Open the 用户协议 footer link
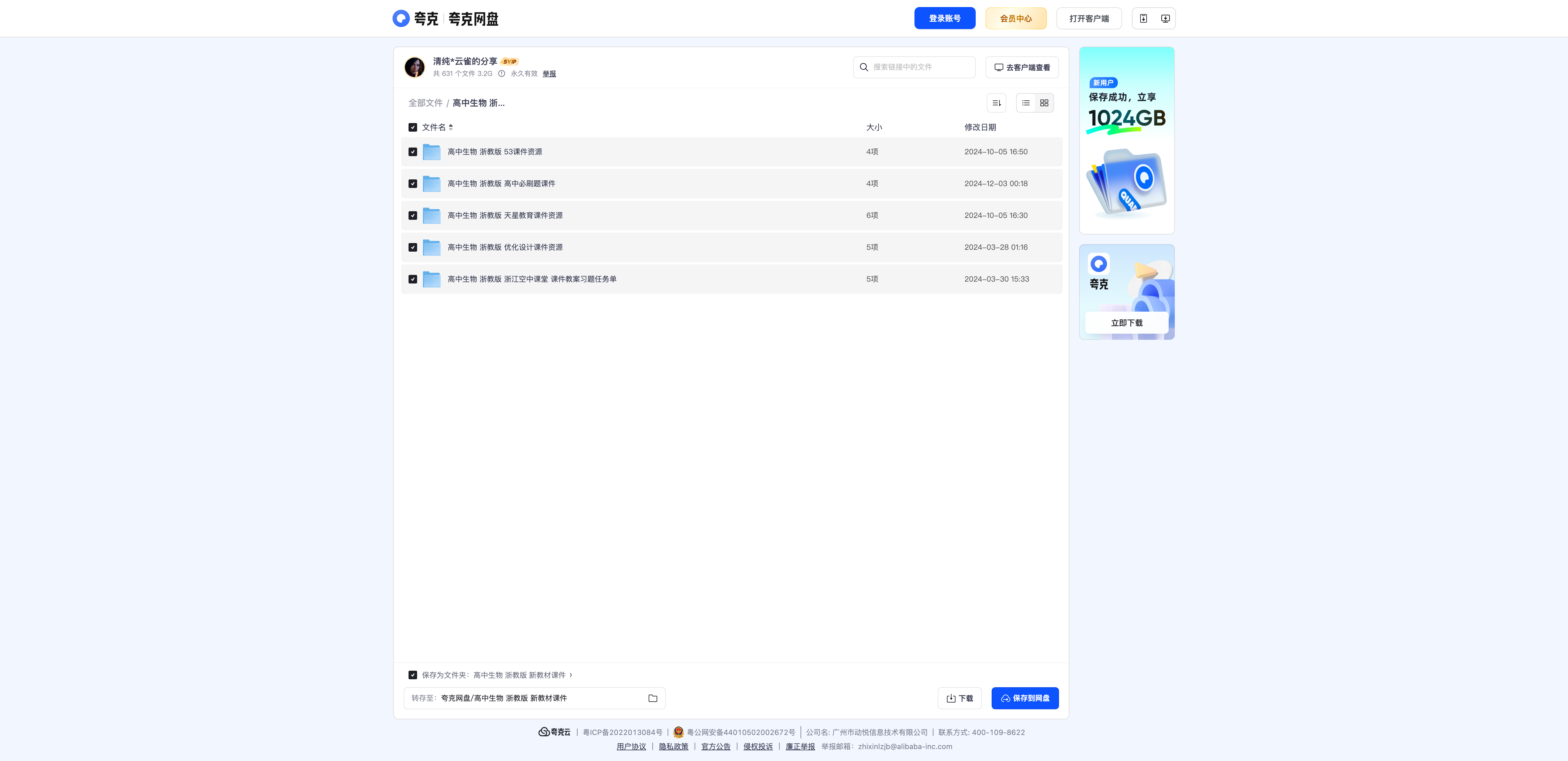 pos(631,746)
